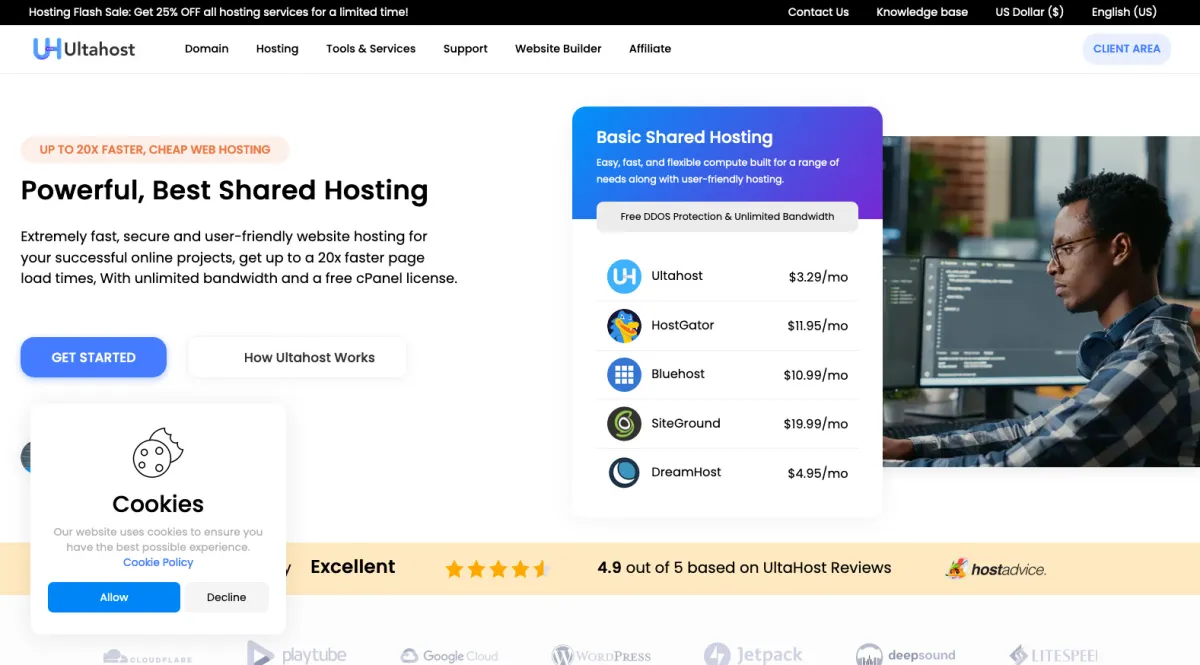The height and width of the screenshot is (665, 1200).
Task: Click the $4.95/mo DreamHost price
Action: click(x=818, y=473)
